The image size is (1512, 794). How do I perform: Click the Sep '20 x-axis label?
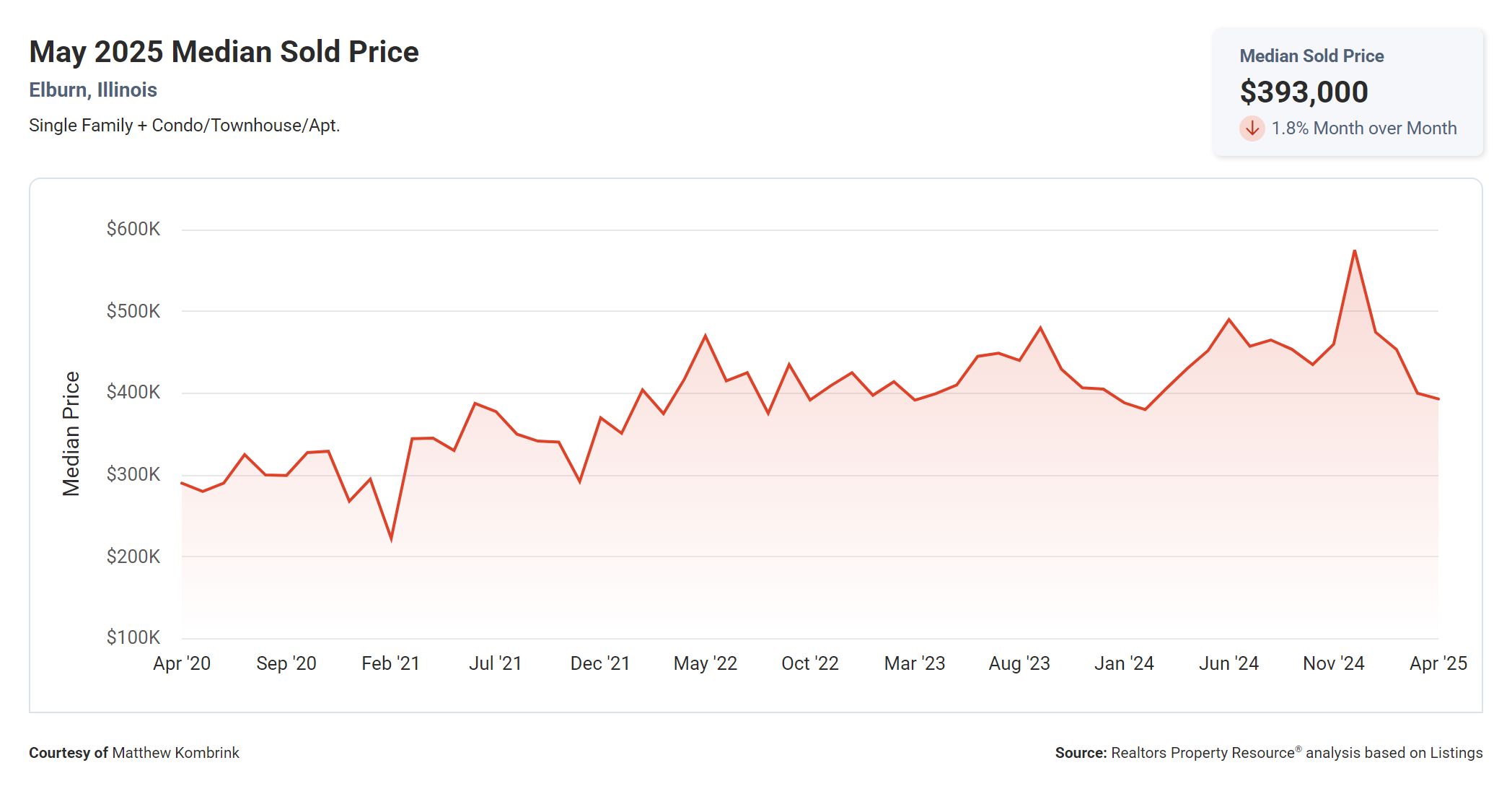[x=286, y=663]
